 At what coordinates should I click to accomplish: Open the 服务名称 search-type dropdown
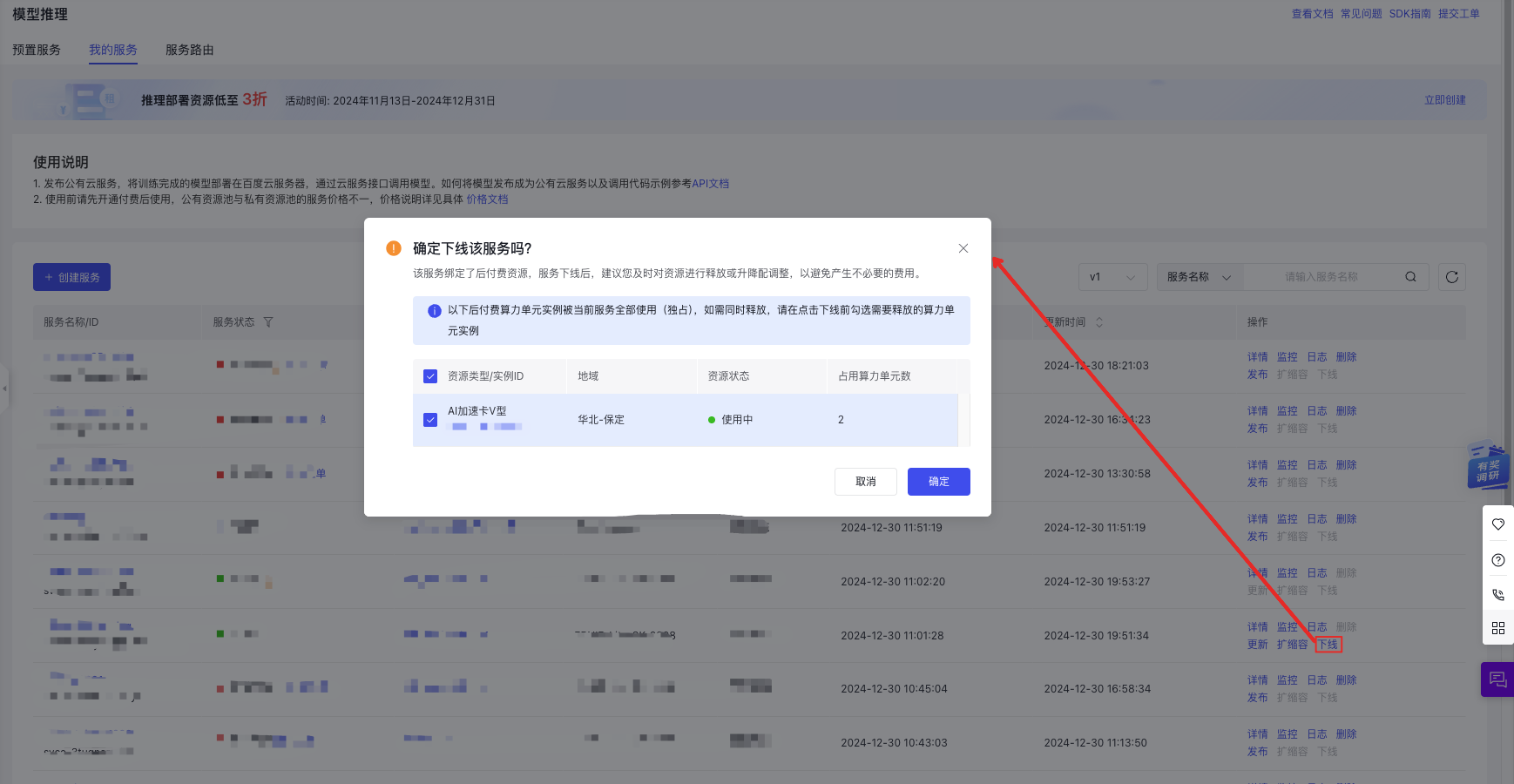click(x=1200, y=277)
